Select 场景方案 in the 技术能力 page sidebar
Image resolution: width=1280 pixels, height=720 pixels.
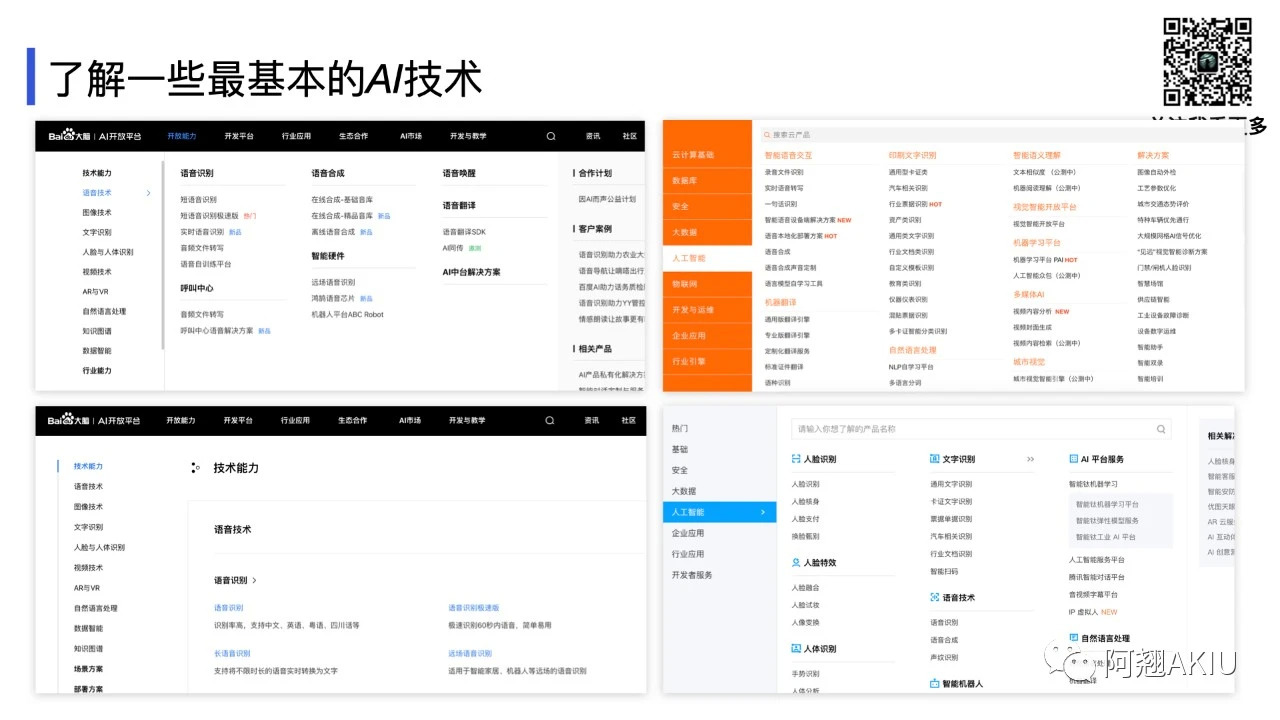[88, 669]
